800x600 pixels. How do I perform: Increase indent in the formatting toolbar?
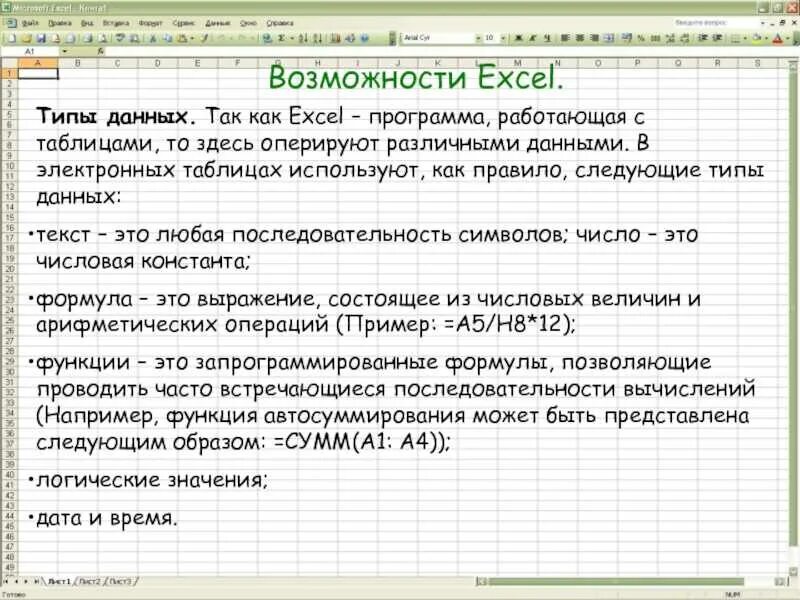point(717,38)
